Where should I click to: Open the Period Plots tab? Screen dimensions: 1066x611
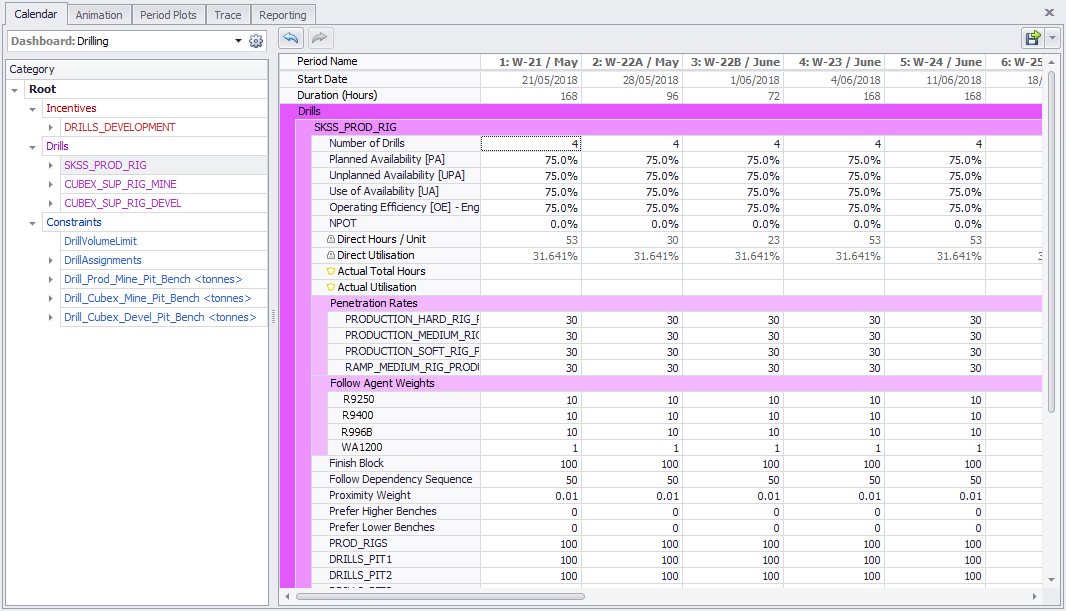pos(168,15)
